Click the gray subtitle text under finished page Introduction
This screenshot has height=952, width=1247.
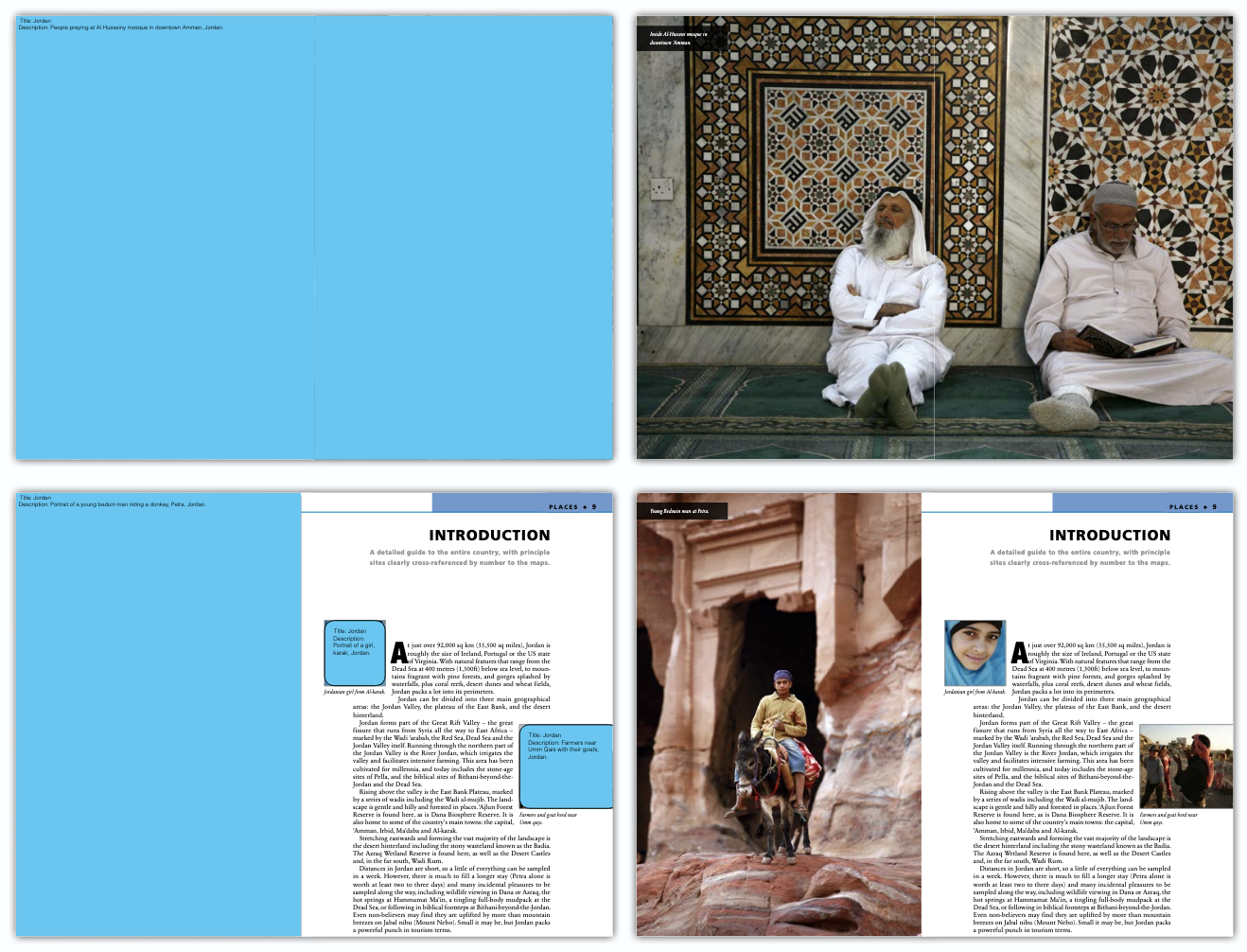pos(1080,557)
